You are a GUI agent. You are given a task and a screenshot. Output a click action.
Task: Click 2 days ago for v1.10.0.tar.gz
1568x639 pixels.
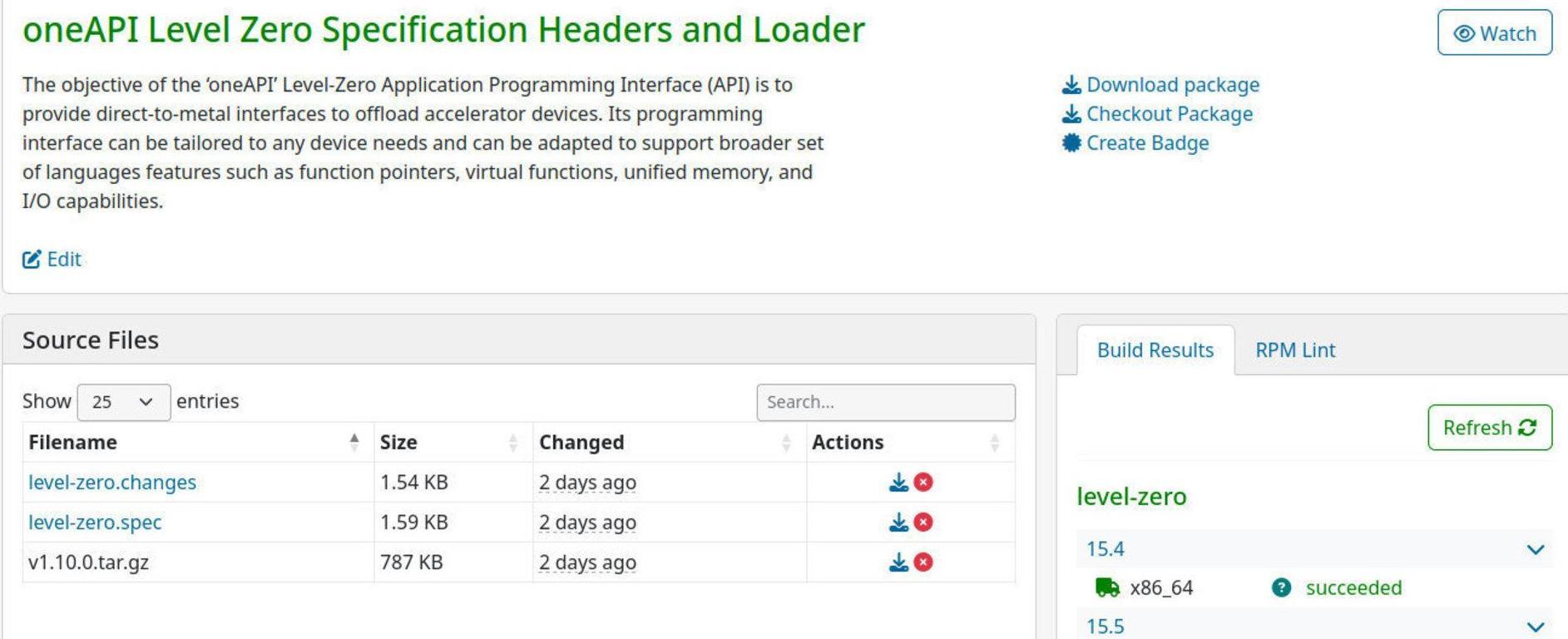point(587,562)
